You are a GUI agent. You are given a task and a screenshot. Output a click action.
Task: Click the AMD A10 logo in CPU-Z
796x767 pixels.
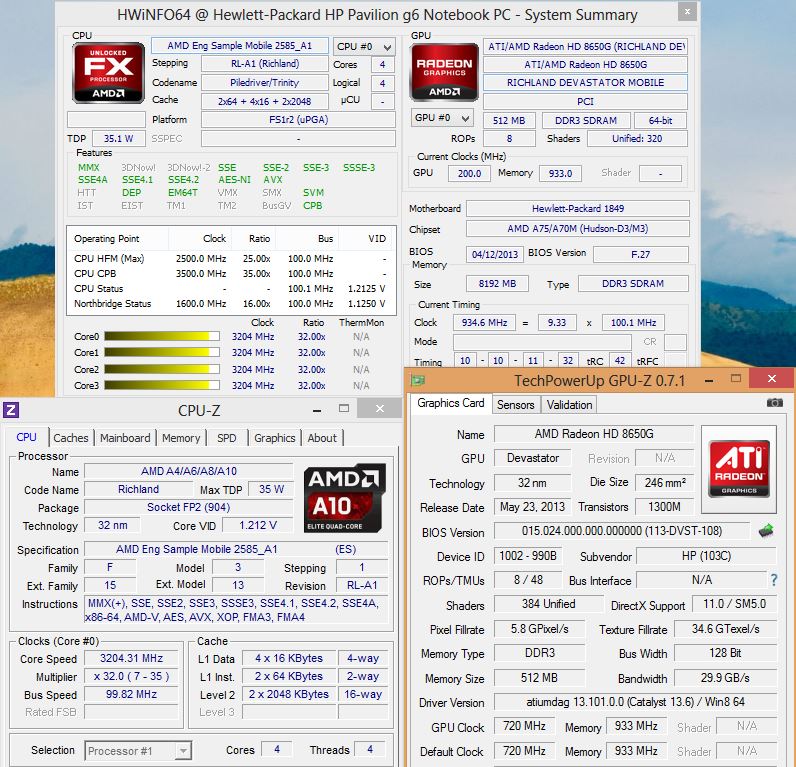click(345, 497)
